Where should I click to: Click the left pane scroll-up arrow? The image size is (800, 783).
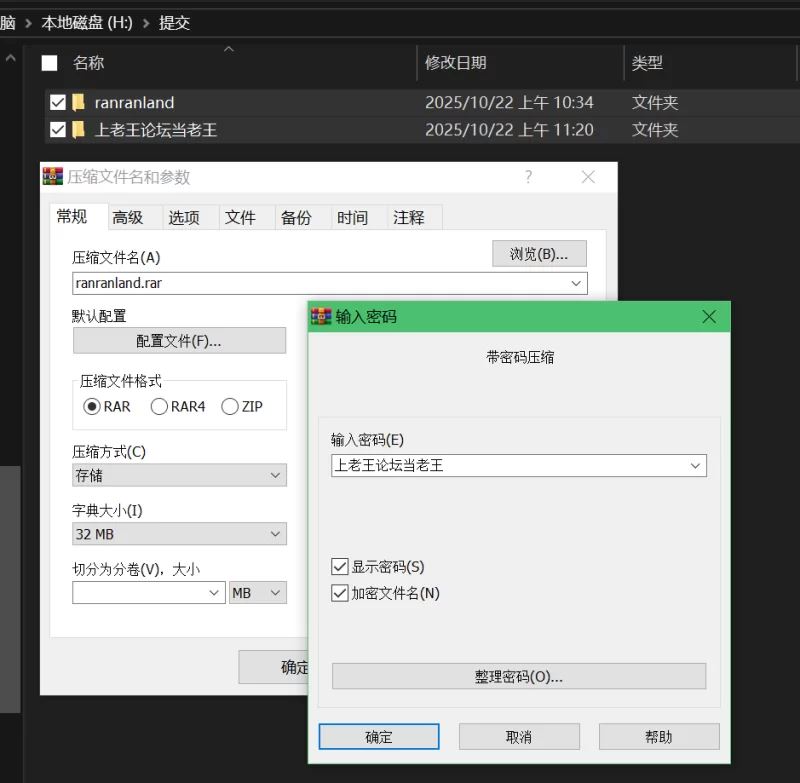[x=10, y=58]
